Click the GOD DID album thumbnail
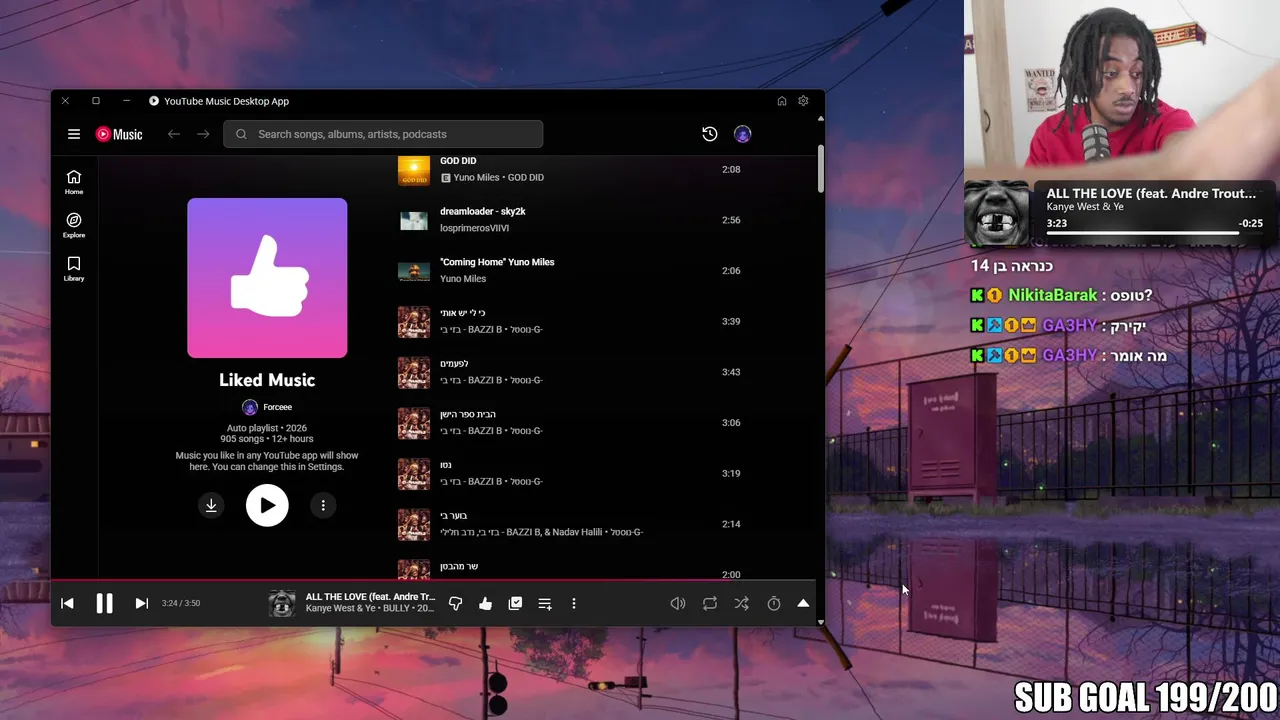This screenshot has height=720, width=1280. coord(414,169)
